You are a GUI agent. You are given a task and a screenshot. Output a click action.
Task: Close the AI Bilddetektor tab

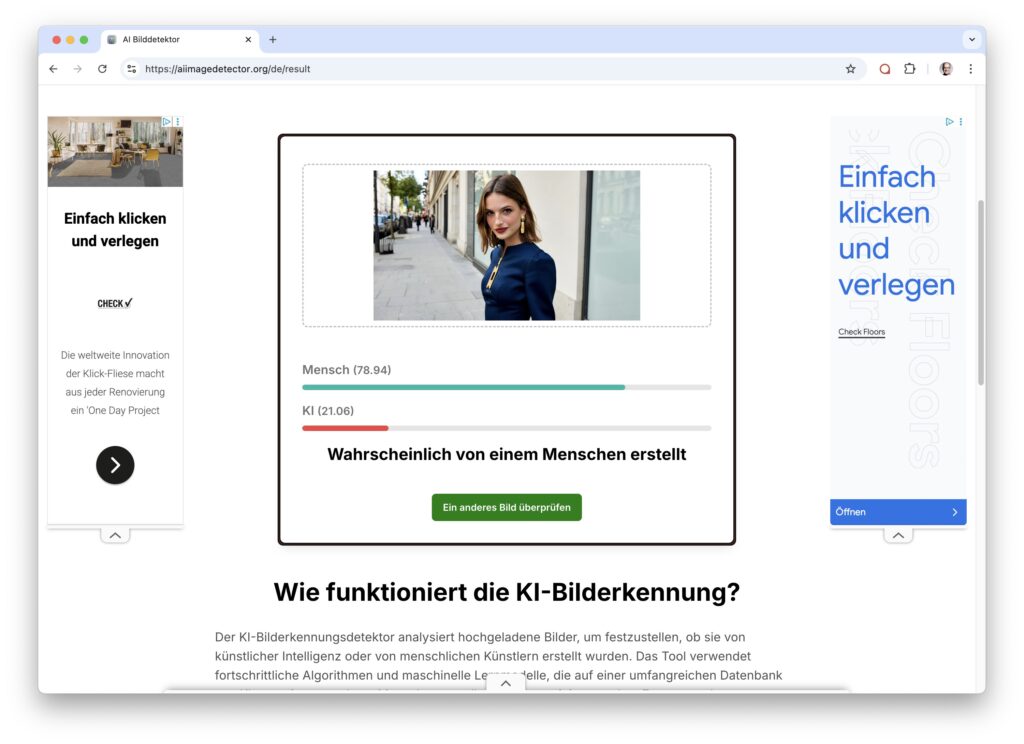click(x=248, y=40)
